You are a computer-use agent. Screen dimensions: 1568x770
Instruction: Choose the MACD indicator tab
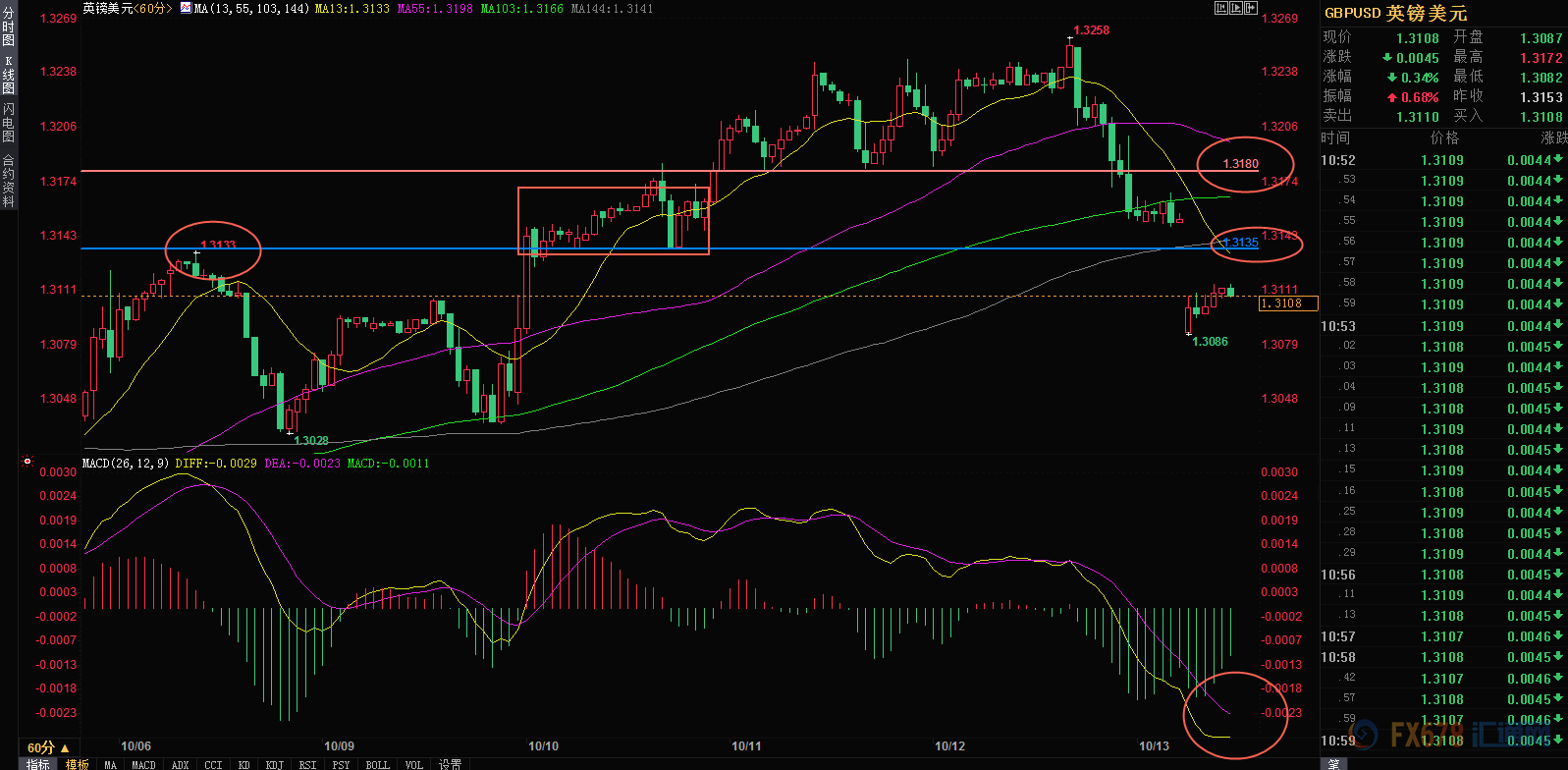(143, 764)
